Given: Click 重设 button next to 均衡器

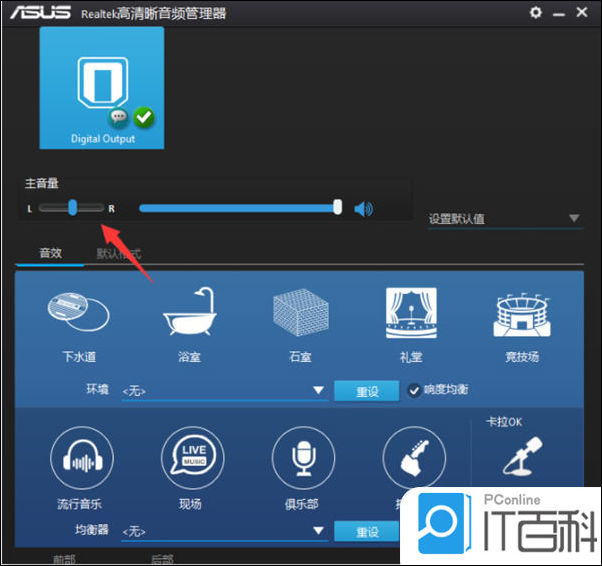Looking at the screenshot, I should coord(367,532).
